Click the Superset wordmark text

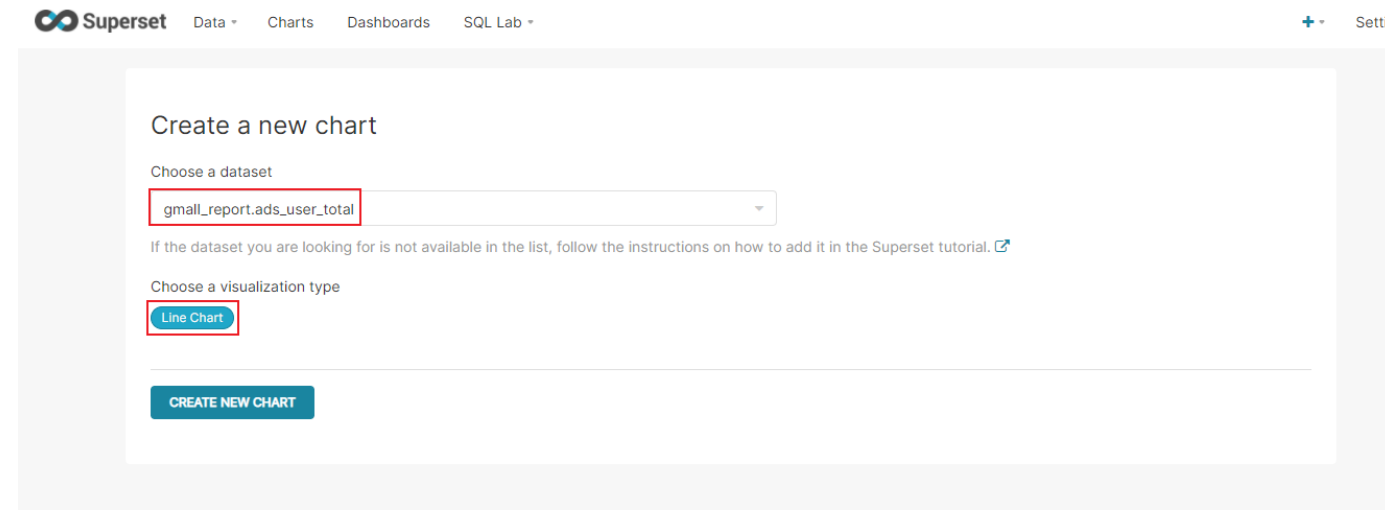(124, 22)
